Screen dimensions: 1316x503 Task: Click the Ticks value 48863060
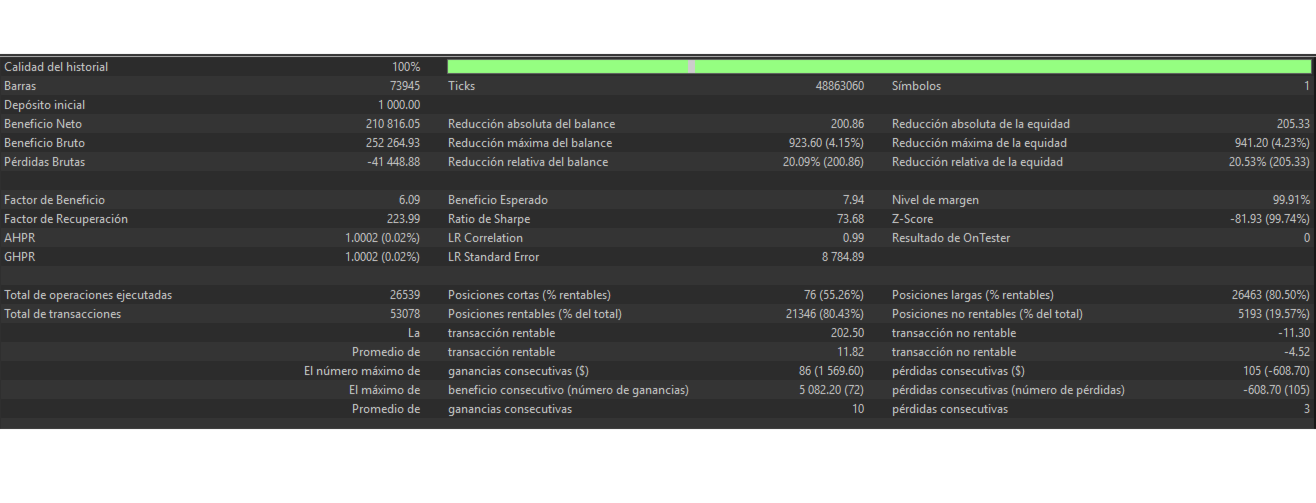840,86
